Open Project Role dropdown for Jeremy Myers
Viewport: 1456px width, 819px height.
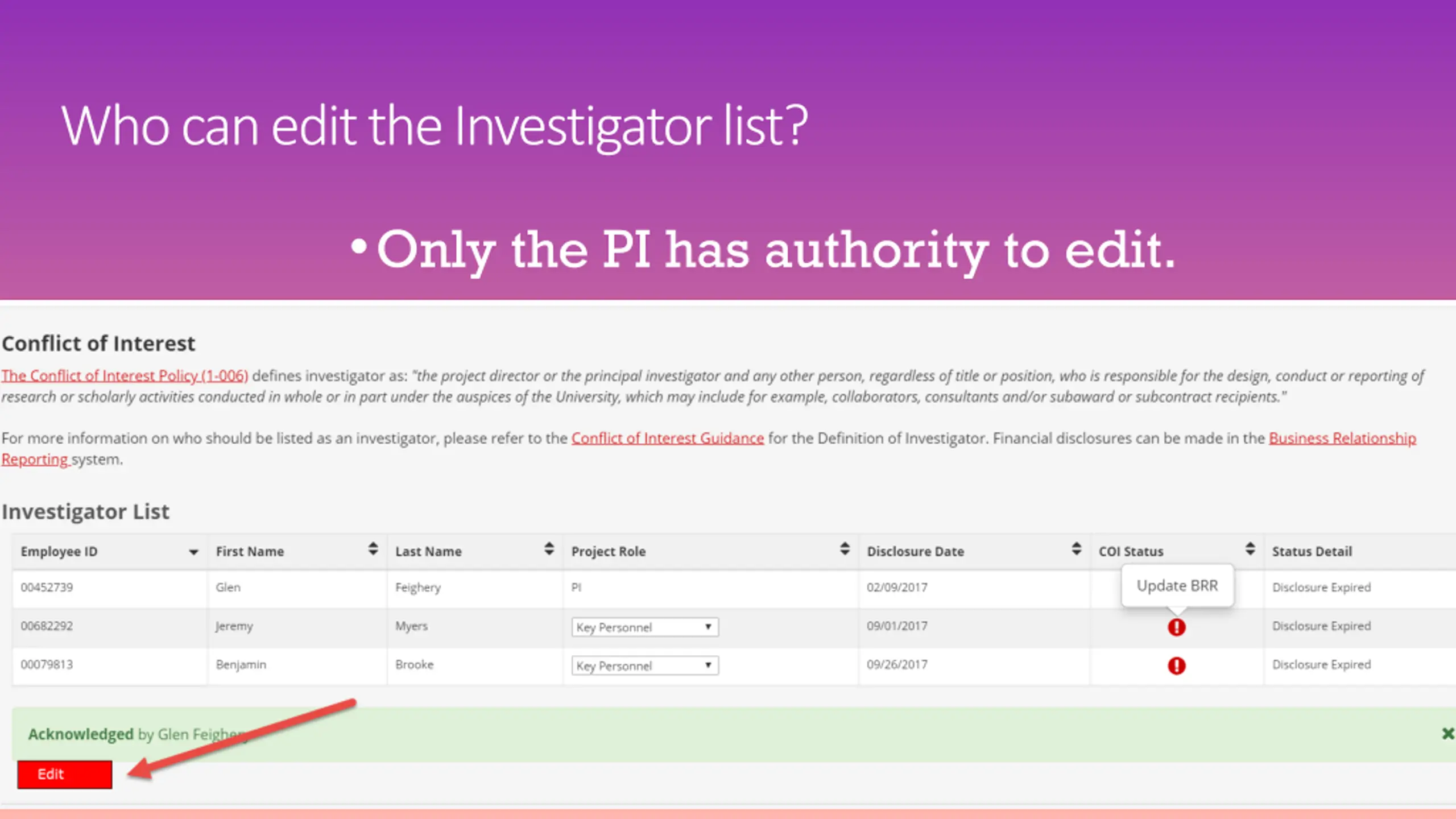click(645, 627)
